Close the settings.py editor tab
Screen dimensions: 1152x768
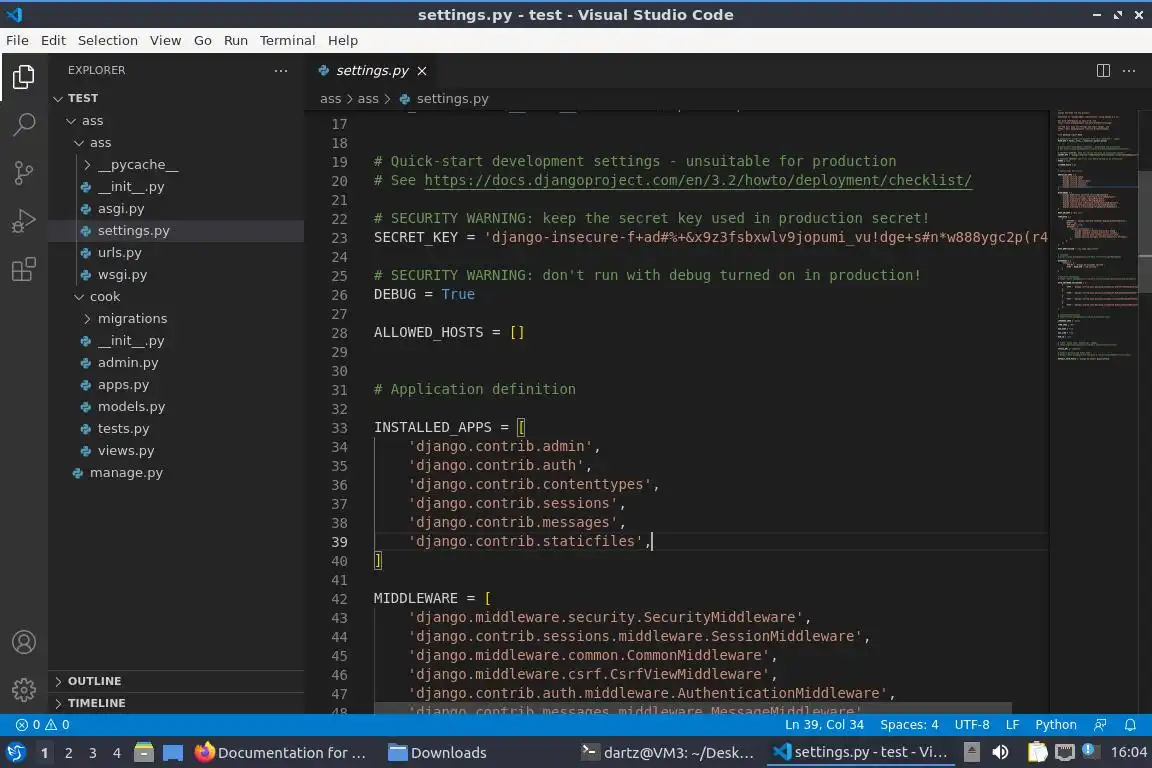pos(422,71)
